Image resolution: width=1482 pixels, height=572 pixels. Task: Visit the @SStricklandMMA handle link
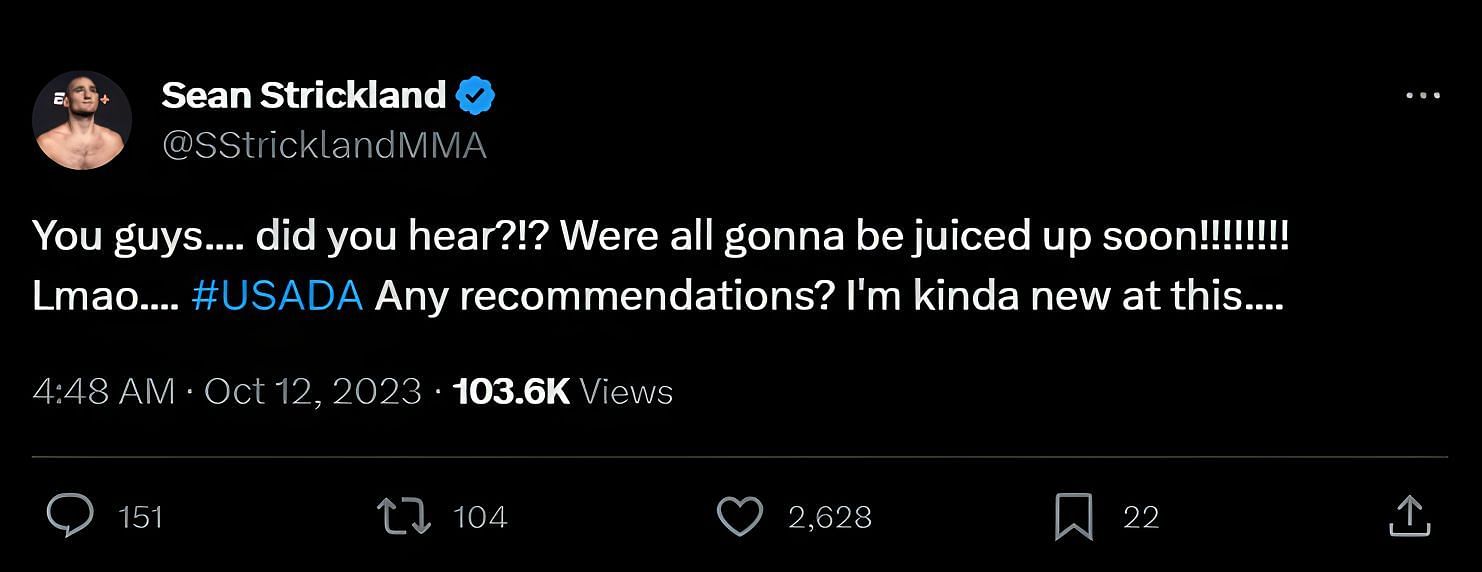[324, 146]
